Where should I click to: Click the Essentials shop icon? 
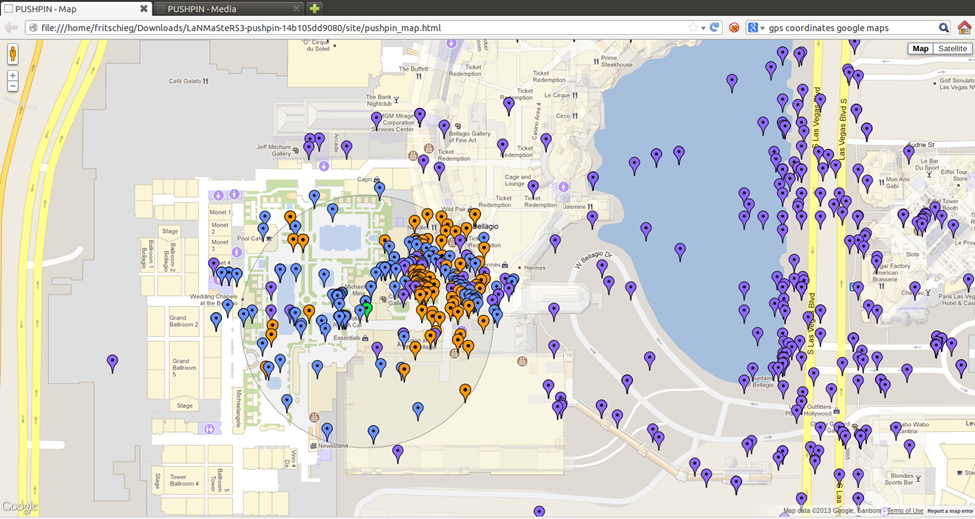click(x=365, y=338)
